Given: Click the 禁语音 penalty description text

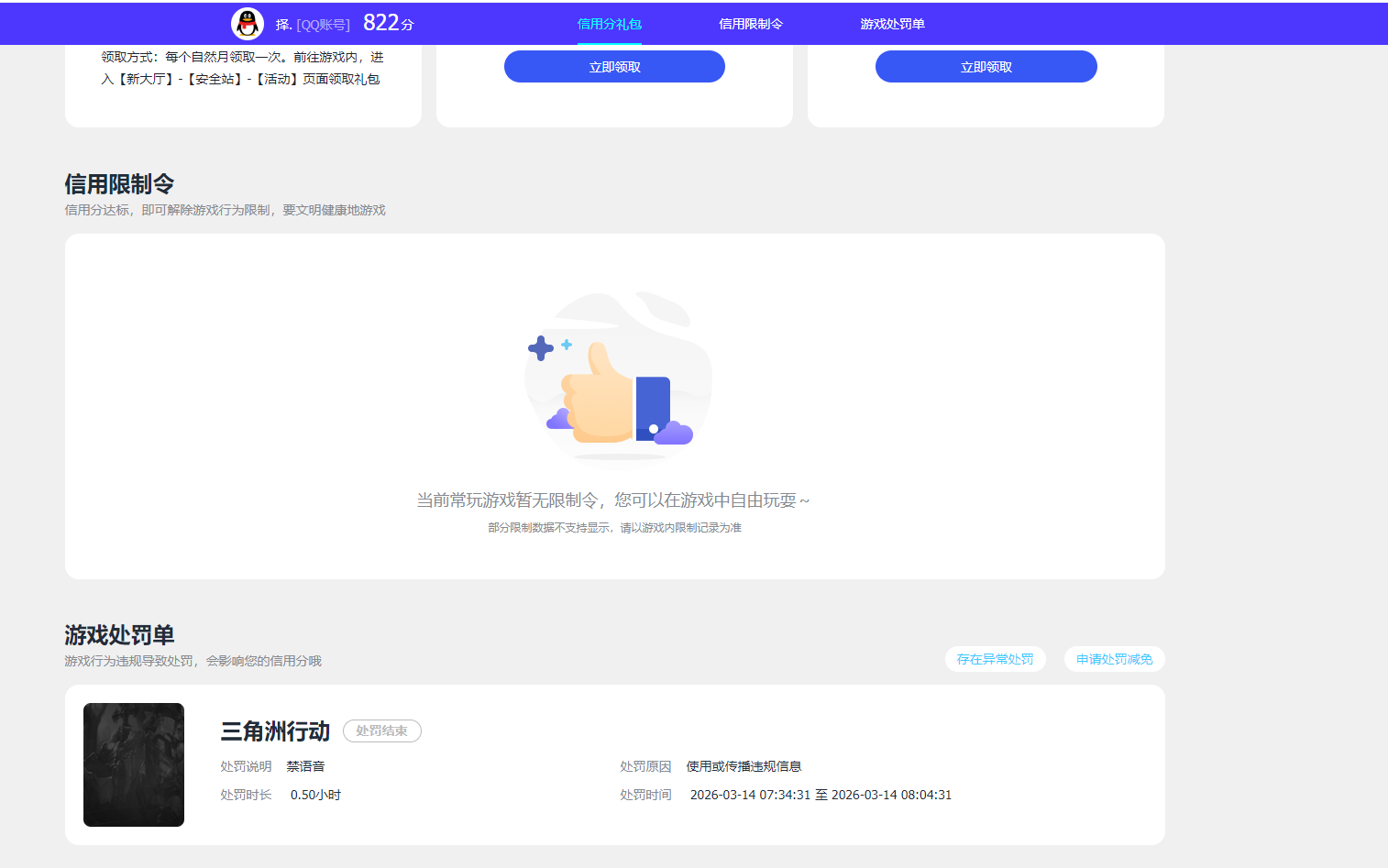Looking at the screenshot, I should 311,766.
